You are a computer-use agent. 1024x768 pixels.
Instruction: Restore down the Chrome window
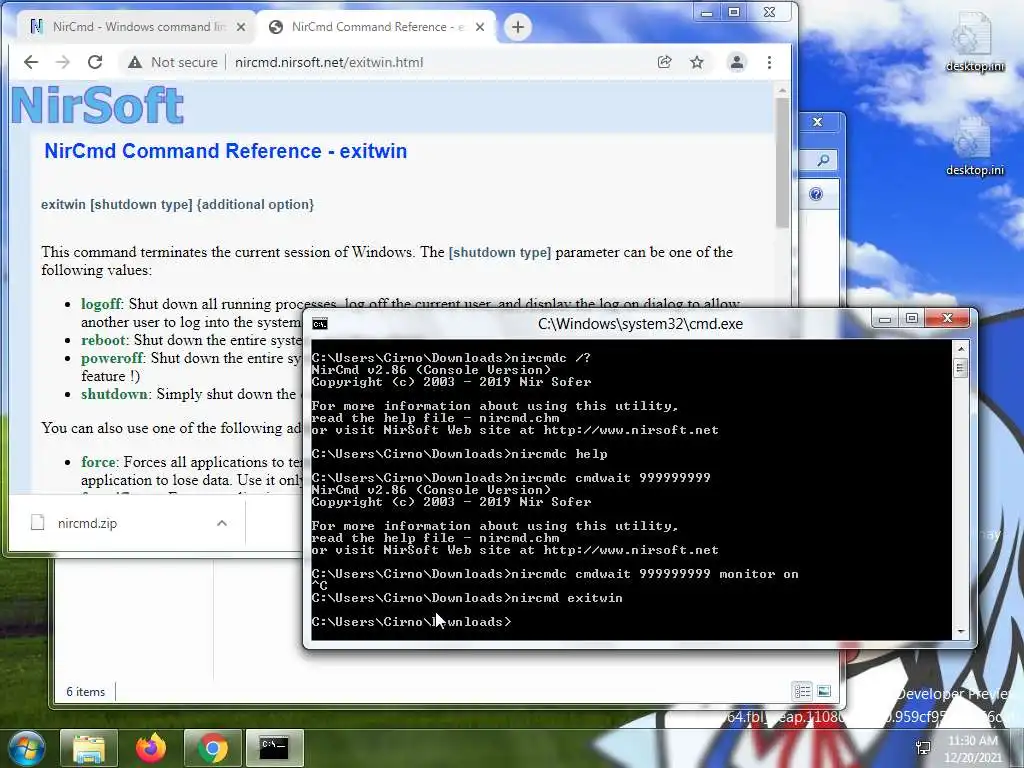click(x=734, y=12)
